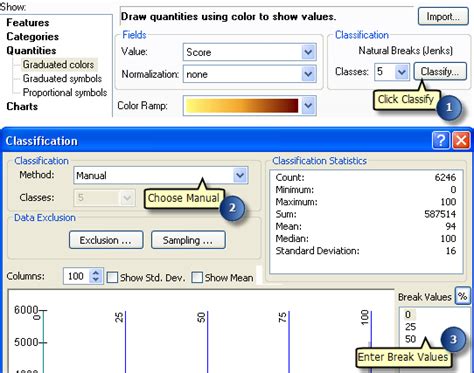
Task: Open the Classes dropdown beside Classify
Action: [402, 71]
